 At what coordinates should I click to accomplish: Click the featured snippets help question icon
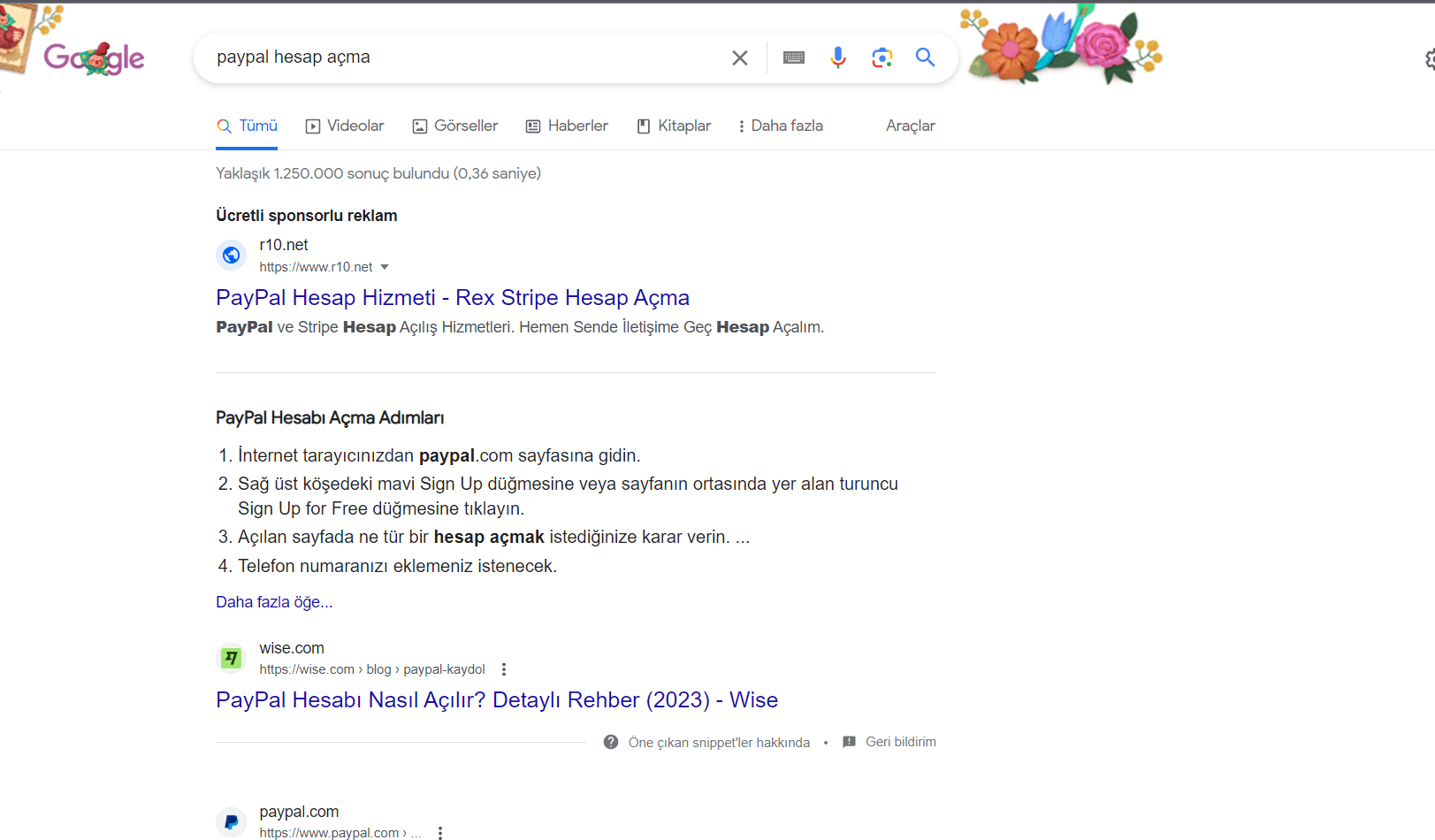click(611, 742)
